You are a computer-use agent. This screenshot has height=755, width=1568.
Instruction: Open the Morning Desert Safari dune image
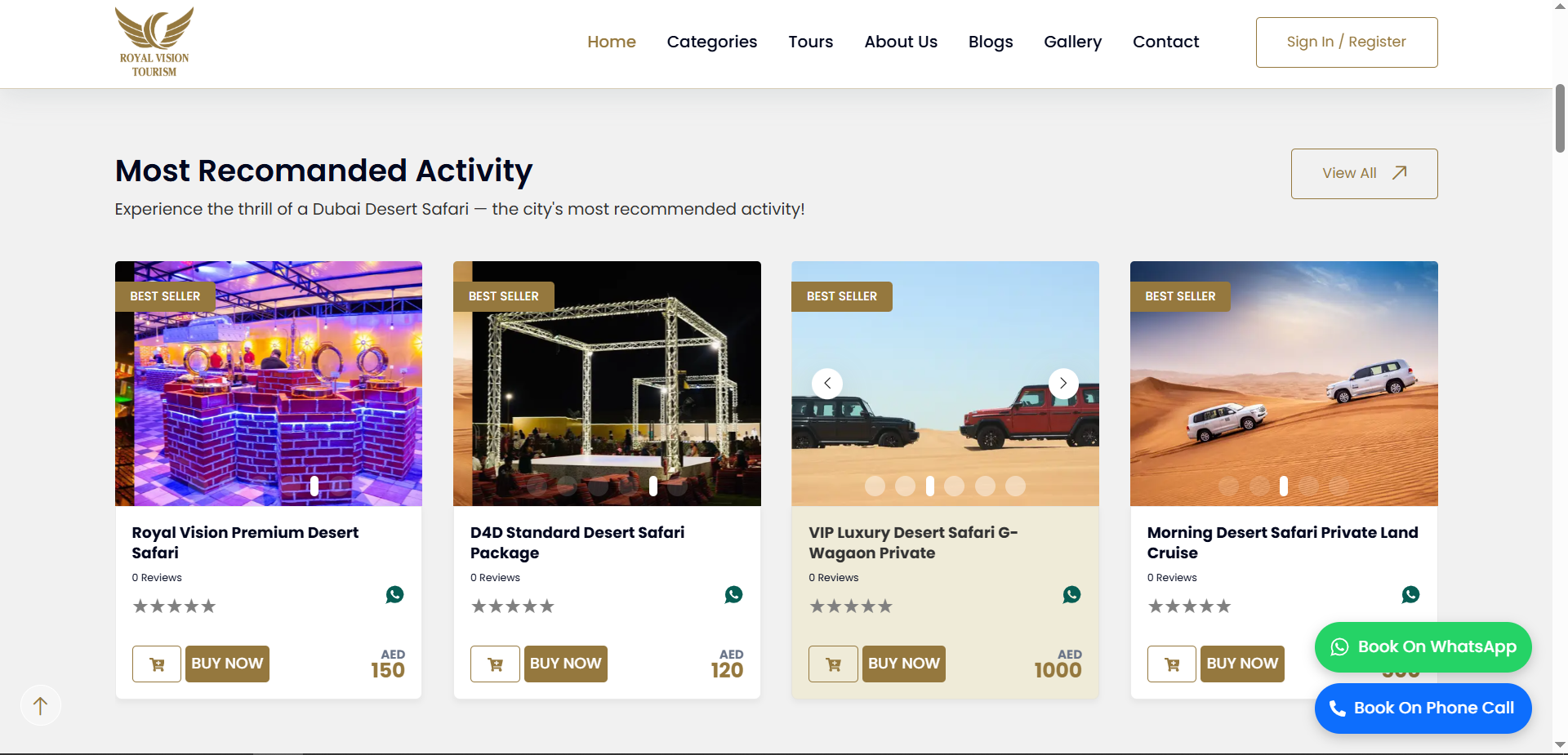click(x=1283, y=384)
